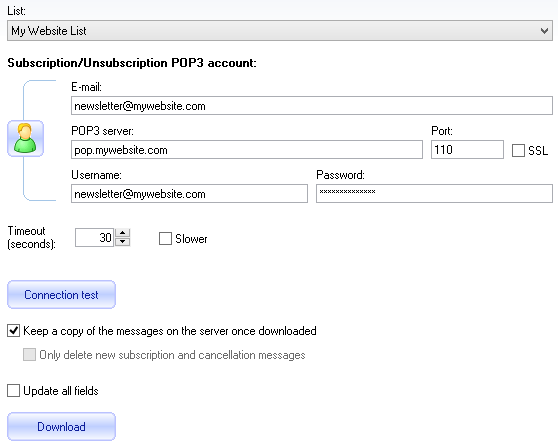Uncheck Keep a copy of messages
Screen dimensions: 558x443
click(14, 331)
